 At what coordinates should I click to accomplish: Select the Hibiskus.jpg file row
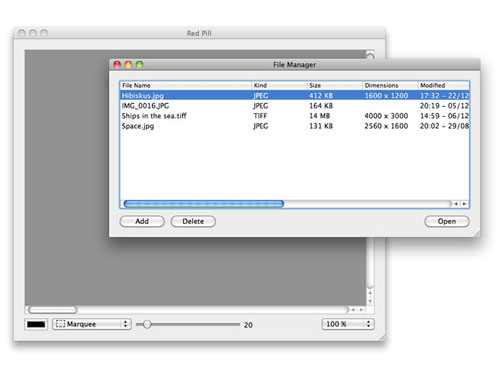[295, 96]
